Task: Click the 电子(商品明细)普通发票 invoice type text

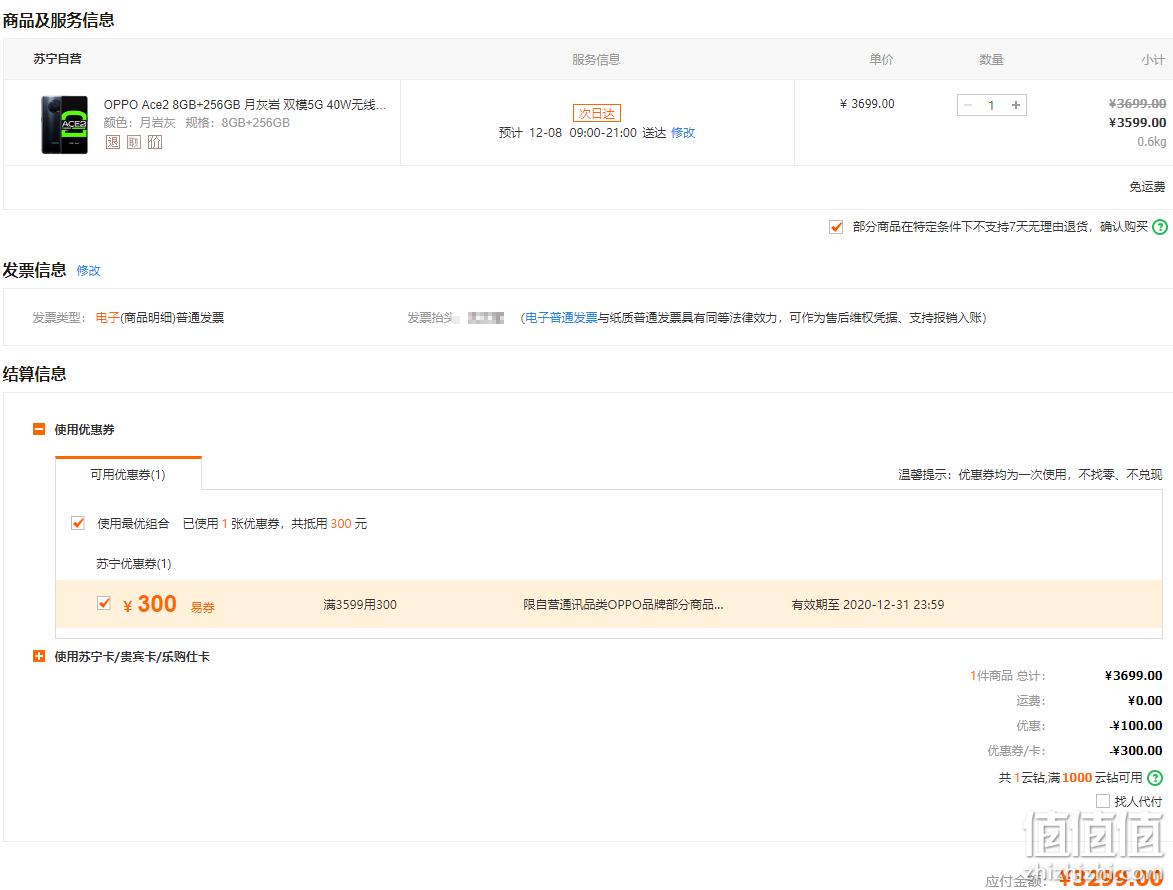Action: pyautogui.click(x=160, y=318)
